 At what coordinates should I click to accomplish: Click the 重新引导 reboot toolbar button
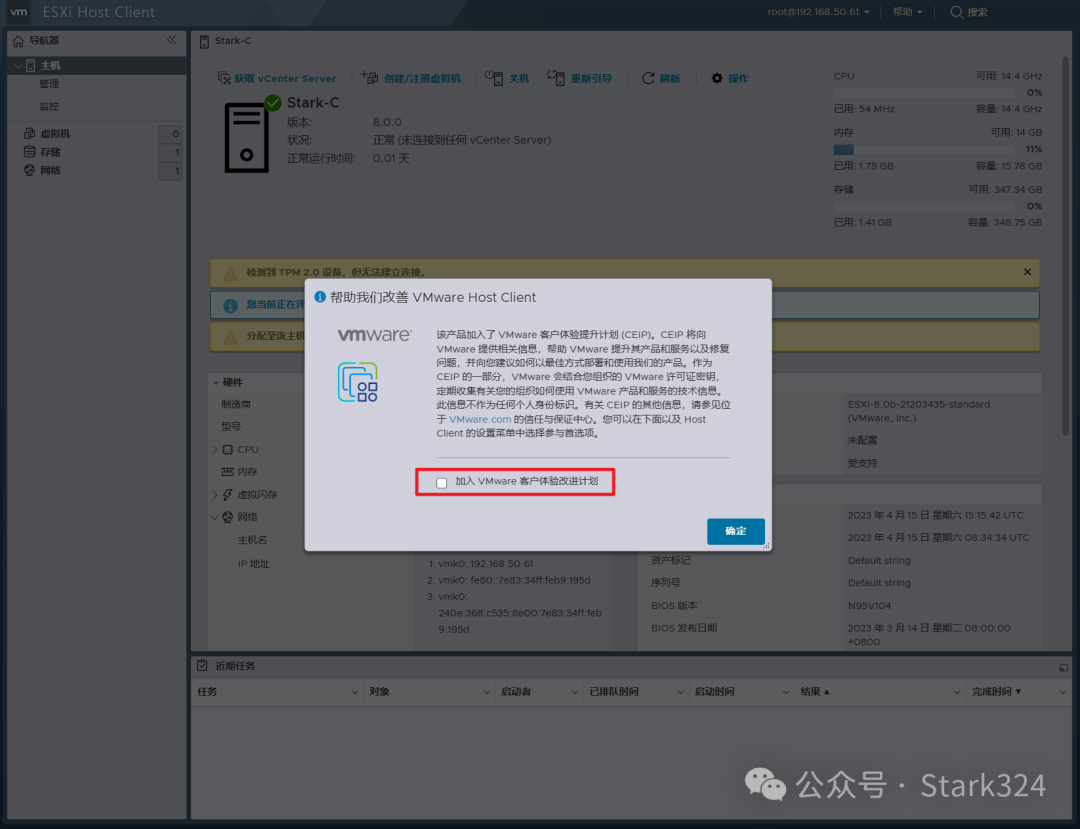tap(579, 78)
